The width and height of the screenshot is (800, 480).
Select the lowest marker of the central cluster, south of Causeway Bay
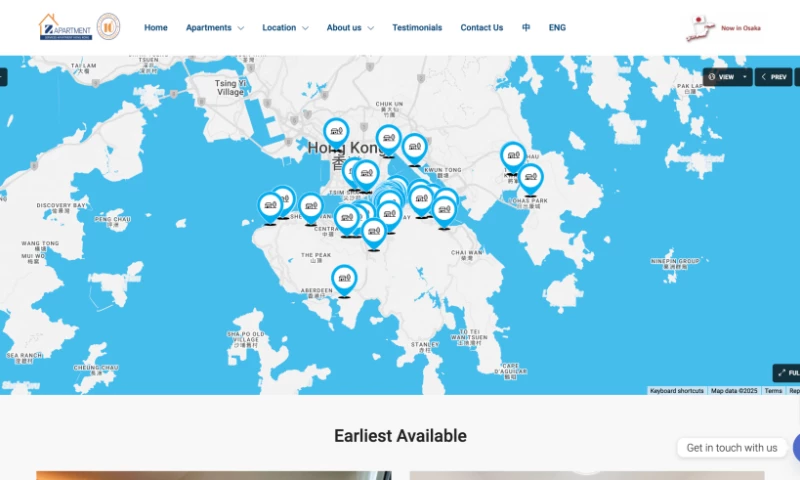tap(374, 234)
